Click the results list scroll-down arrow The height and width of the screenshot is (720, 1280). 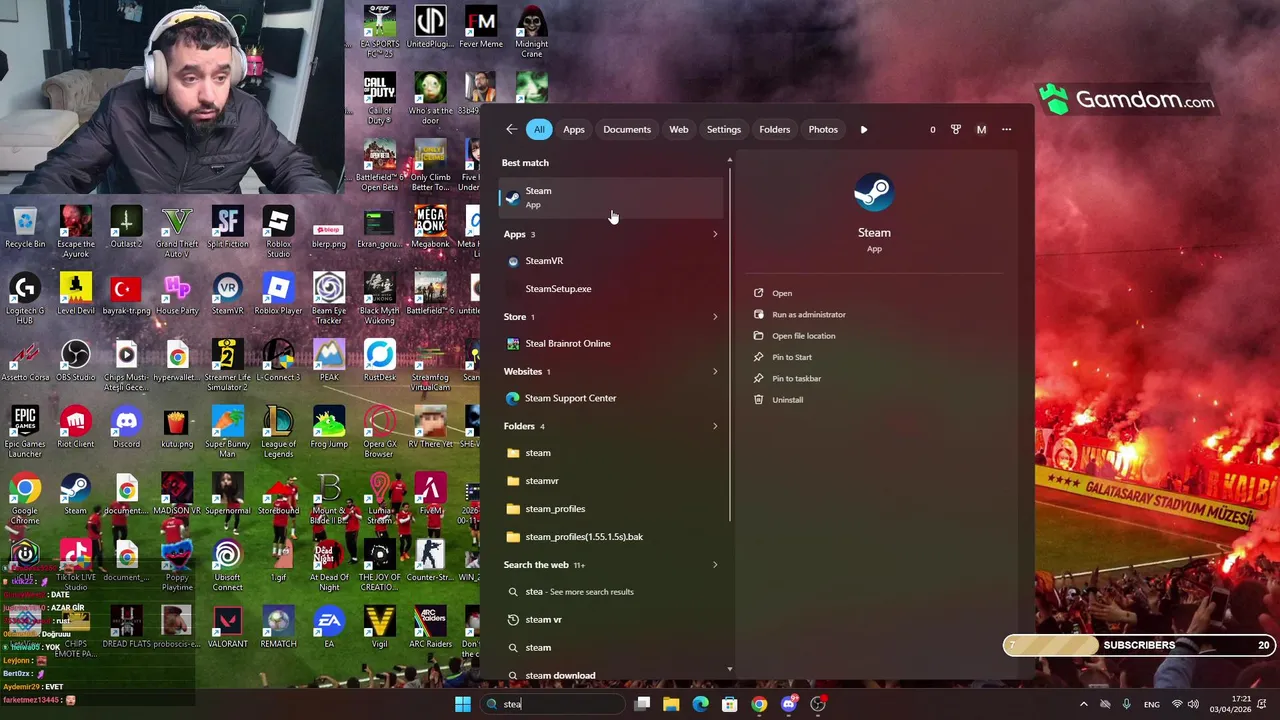[729, 669]
